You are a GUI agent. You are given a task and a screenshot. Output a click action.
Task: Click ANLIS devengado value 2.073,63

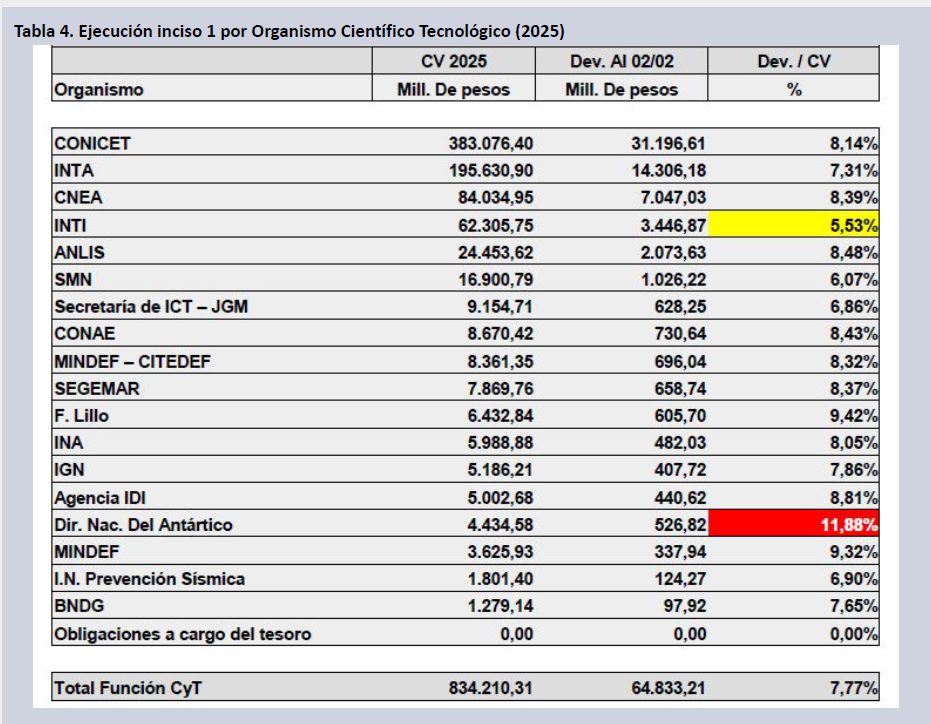669,252
